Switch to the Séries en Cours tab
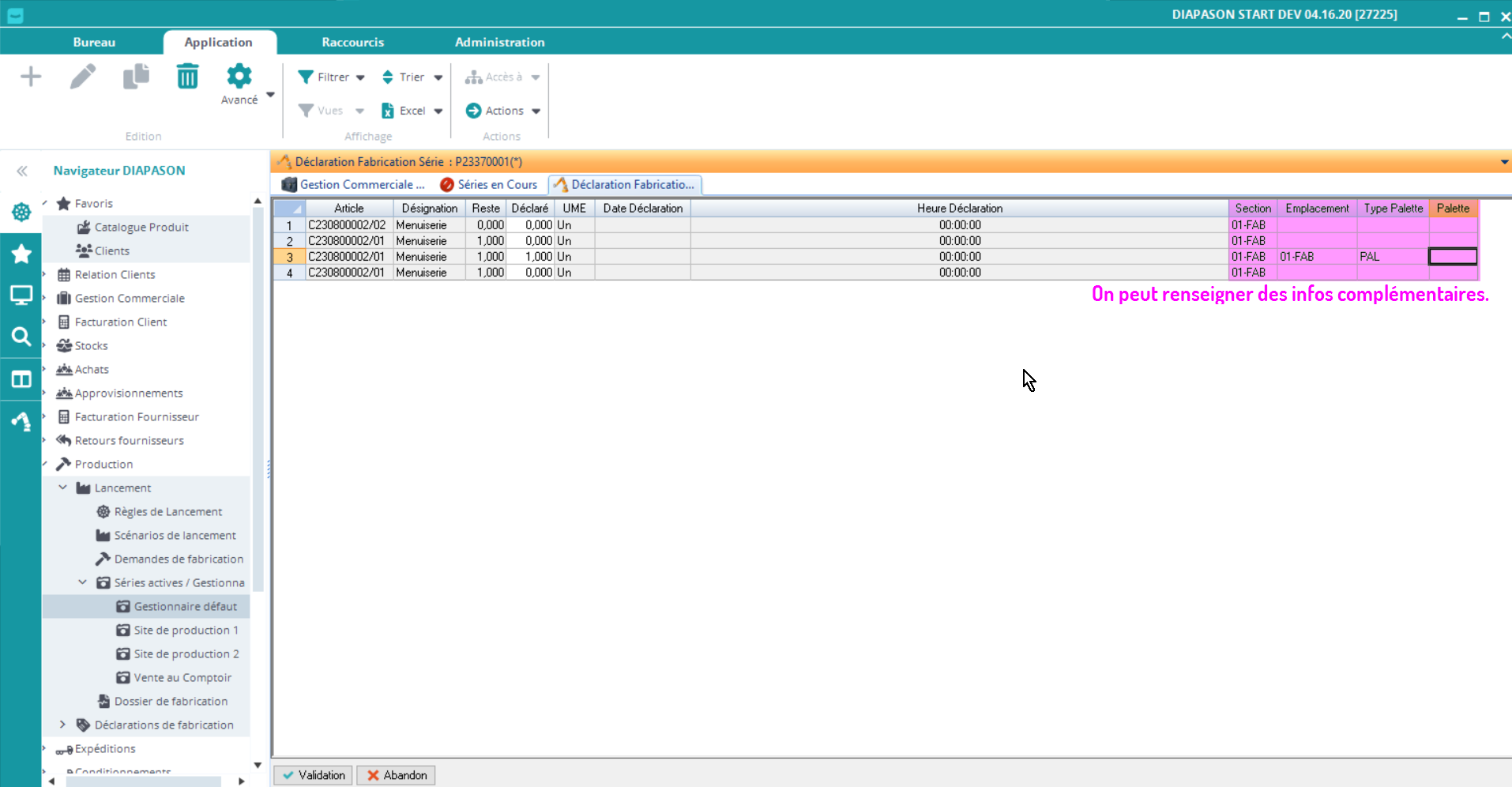This screenshot has width=1512, height=787. tap(489, 185)
